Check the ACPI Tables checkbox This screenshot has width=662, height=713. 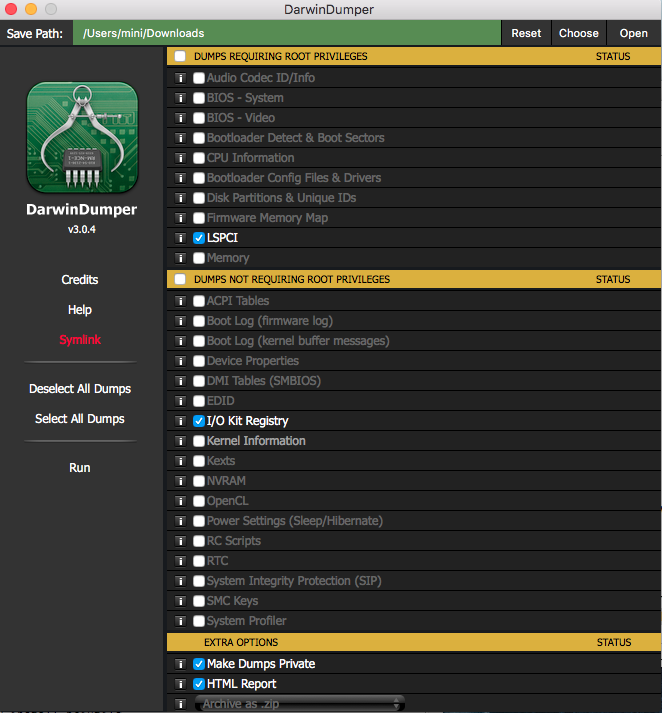[x=199, y=301]
